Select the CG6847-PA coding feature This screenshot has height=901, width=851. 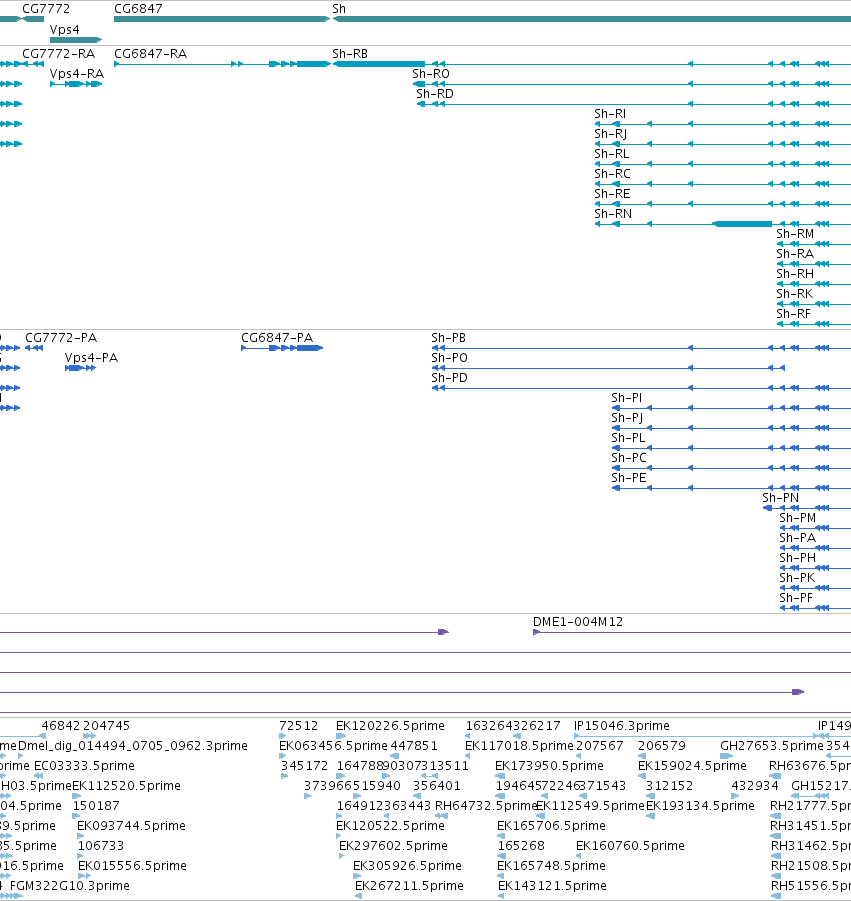point(282,348)
